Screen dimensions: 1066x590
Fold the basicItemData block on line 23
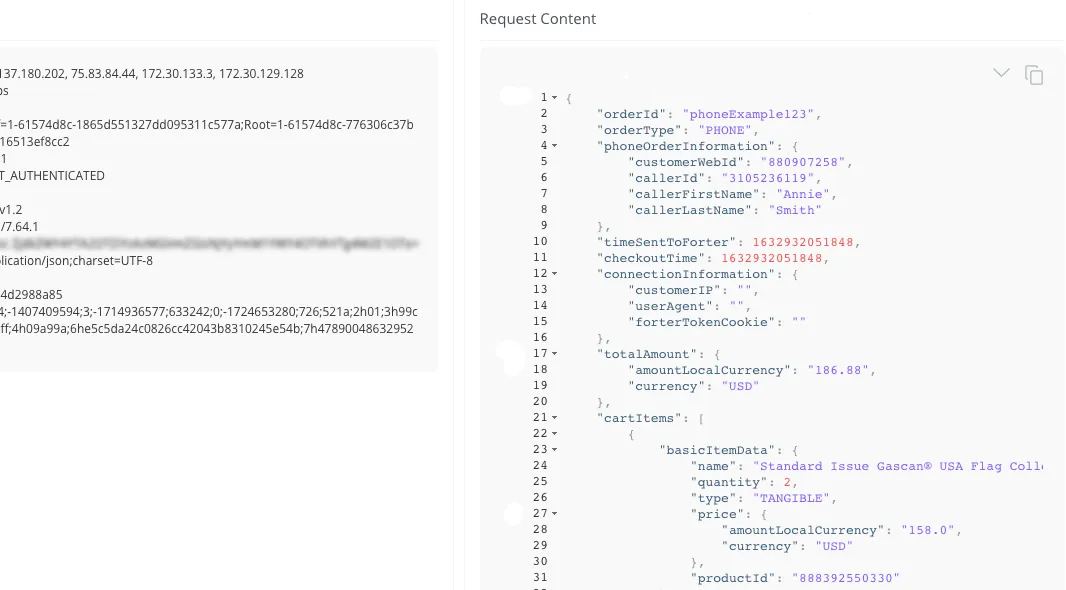pos(554,449)
